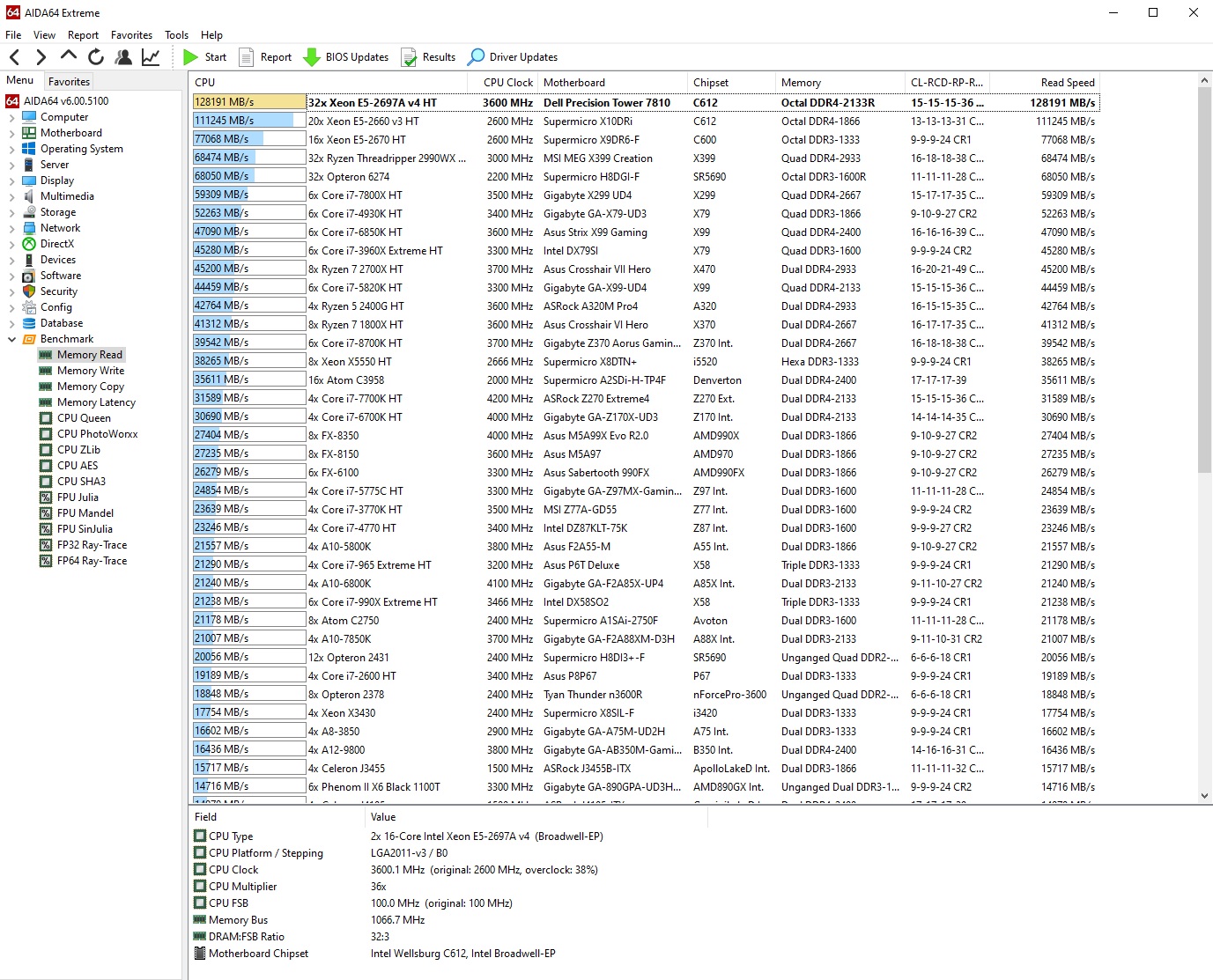The width and height of the screenshot is (1213, 980).
Task: Select the Benchmark folder icon
Action: point(29,339)
